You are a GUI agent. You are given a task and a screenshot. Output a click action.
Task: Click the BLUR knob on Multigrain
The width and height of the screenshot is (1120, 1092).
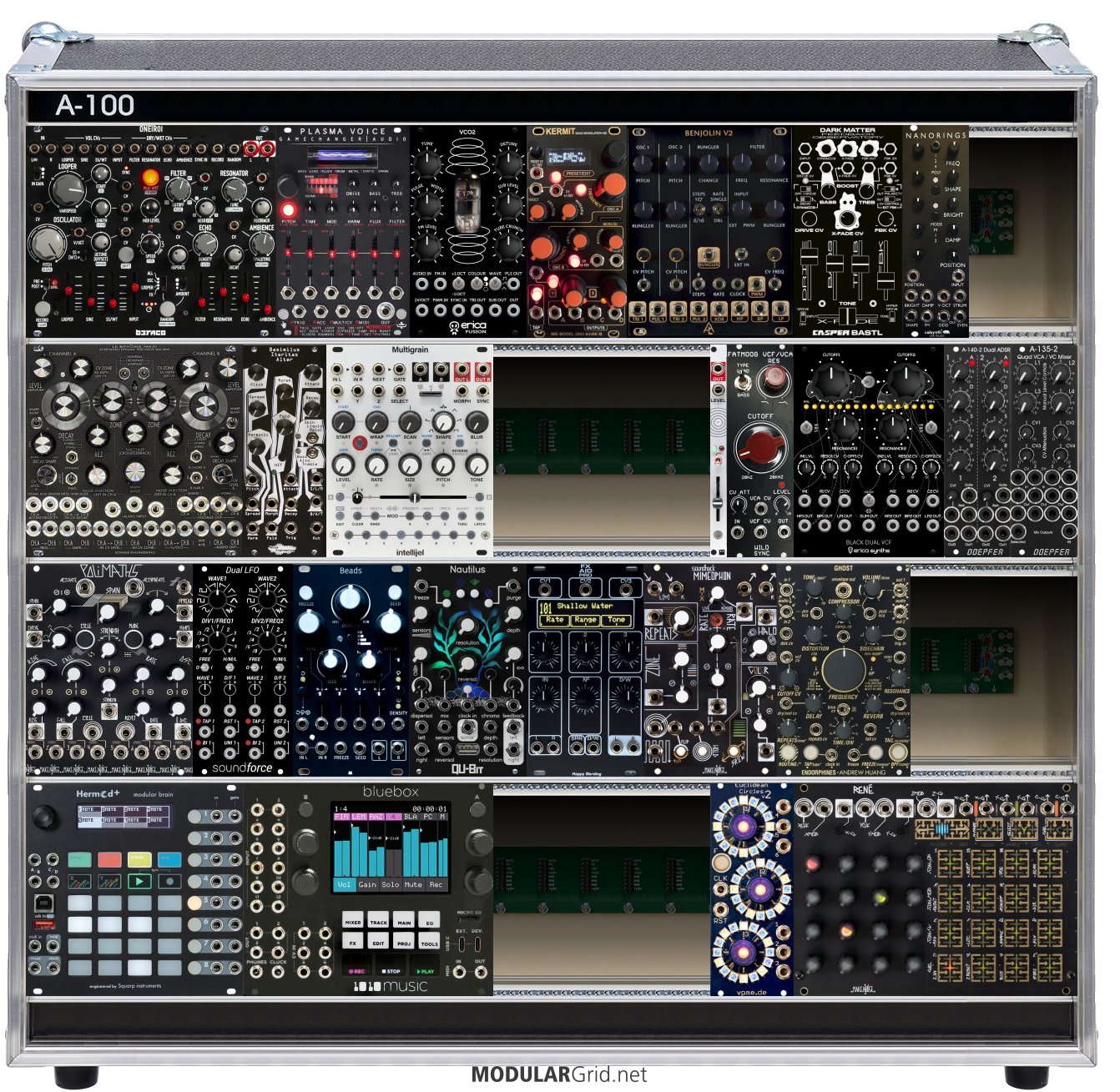click(x=477, y=422)
